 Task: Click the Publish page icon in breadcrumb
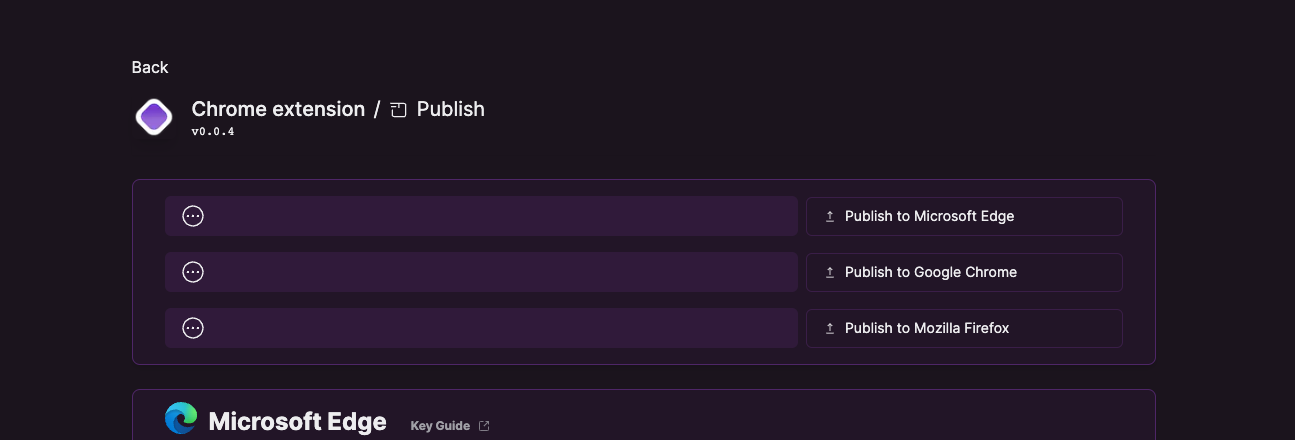tap(399, 110)
